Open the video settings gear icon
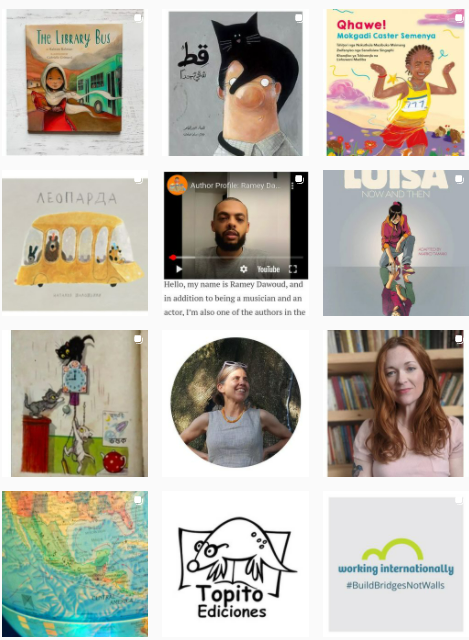 click(x=244, y=269)
